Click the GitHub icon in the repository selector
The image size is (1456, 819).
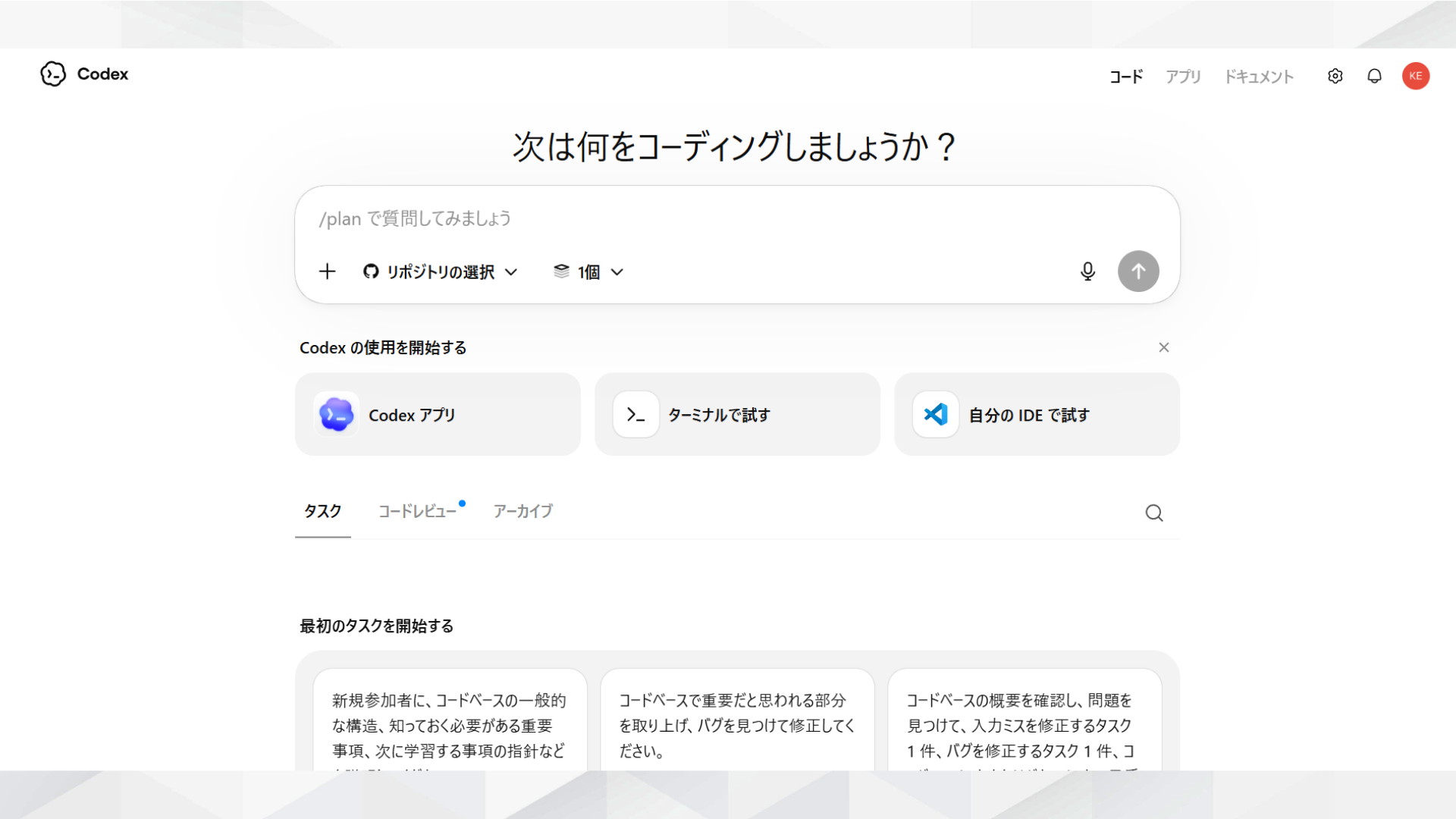[371, 271]
